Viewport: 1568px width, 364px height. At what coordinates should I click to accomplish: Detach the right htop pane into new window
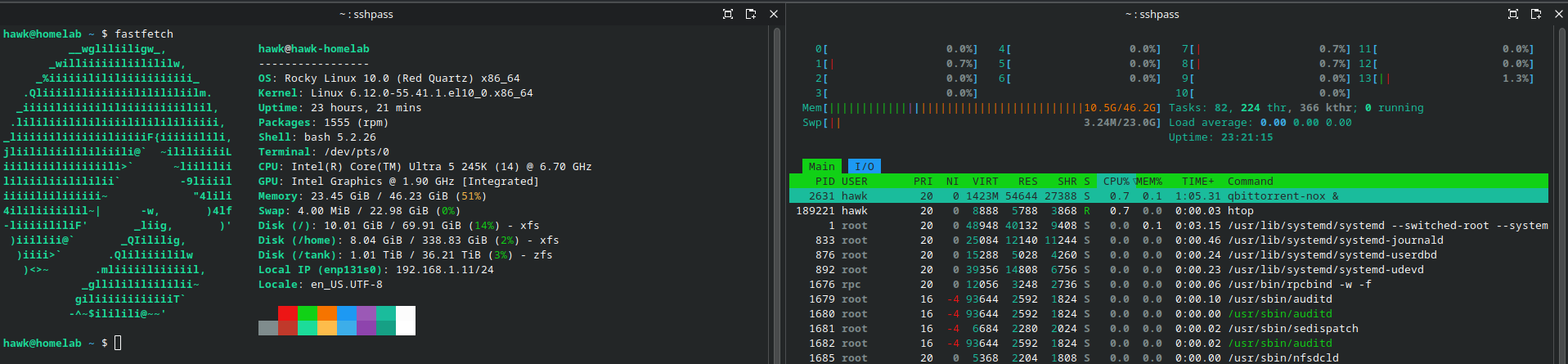pyautogui.click(x=1536, y=14)
